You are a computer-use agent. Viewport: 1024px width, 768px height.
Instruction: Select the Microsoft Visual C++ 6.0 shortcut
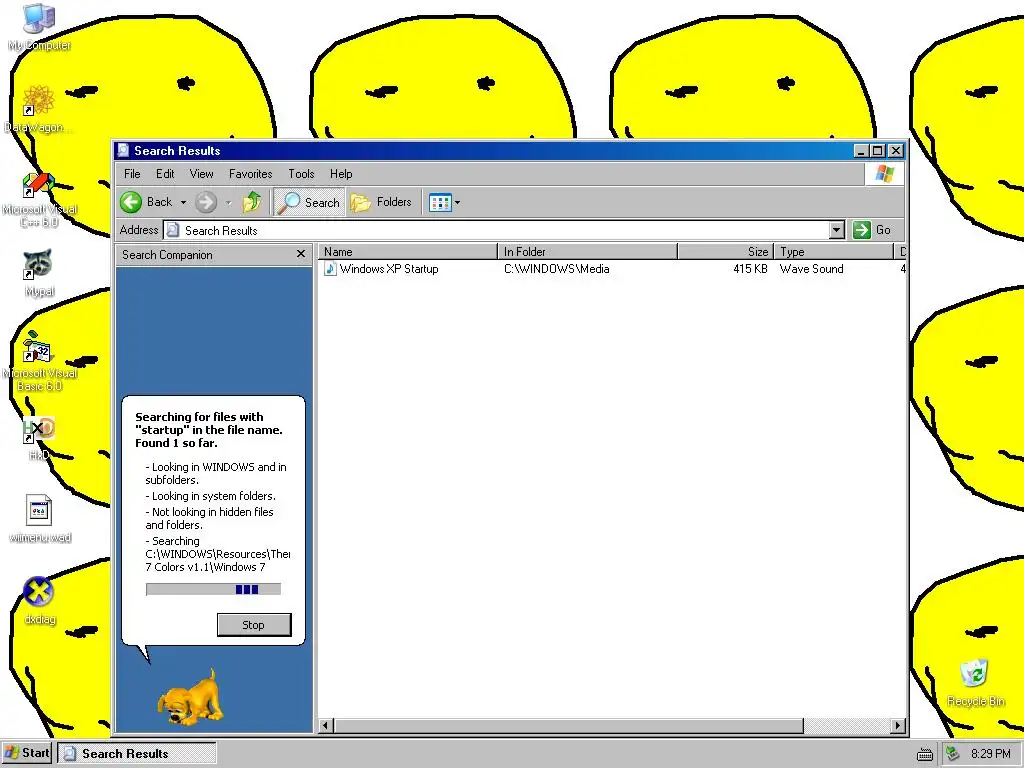[x=39, y=200]
